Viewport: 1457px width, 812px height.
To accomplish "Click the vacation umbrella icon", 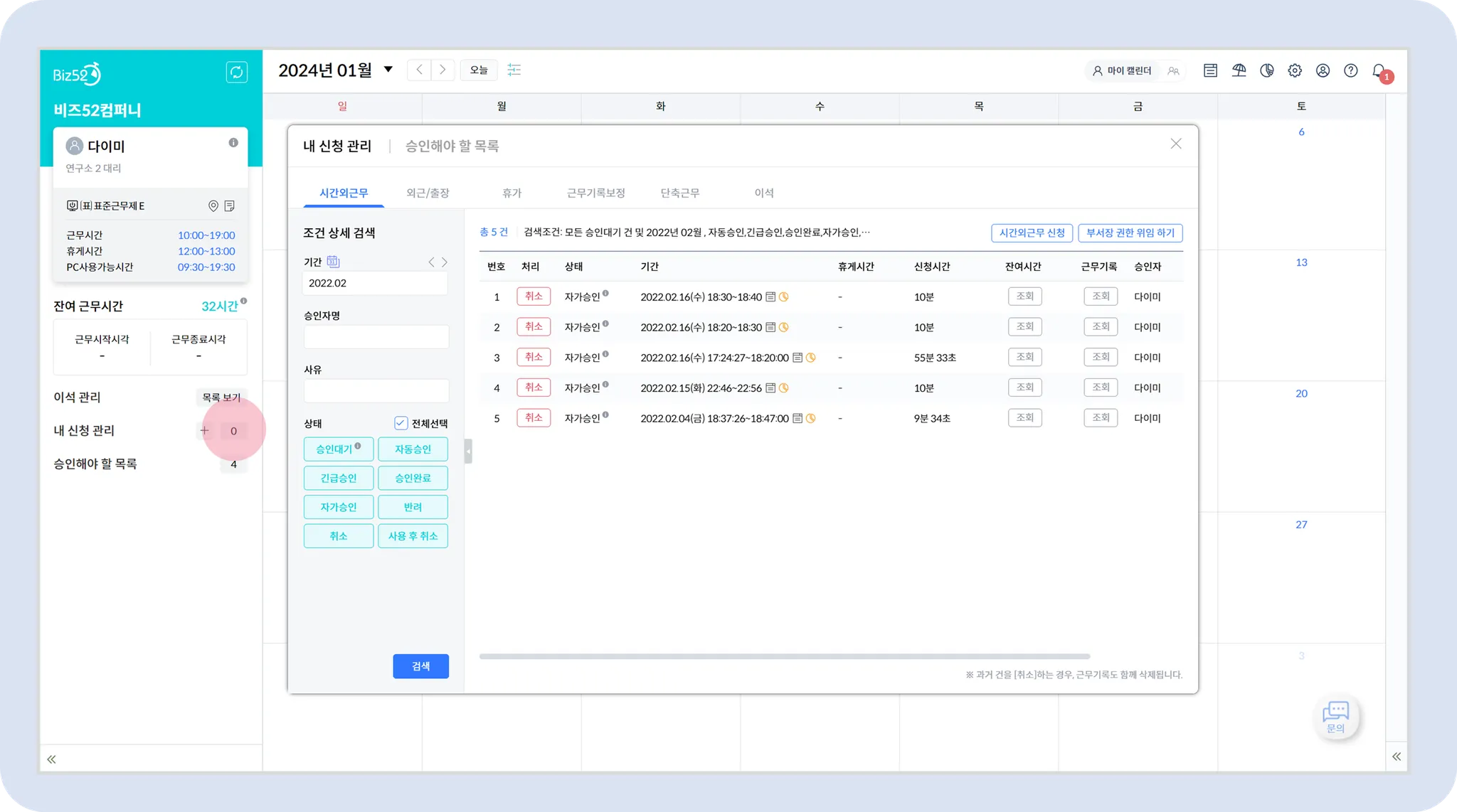I will coord(1239,70).
